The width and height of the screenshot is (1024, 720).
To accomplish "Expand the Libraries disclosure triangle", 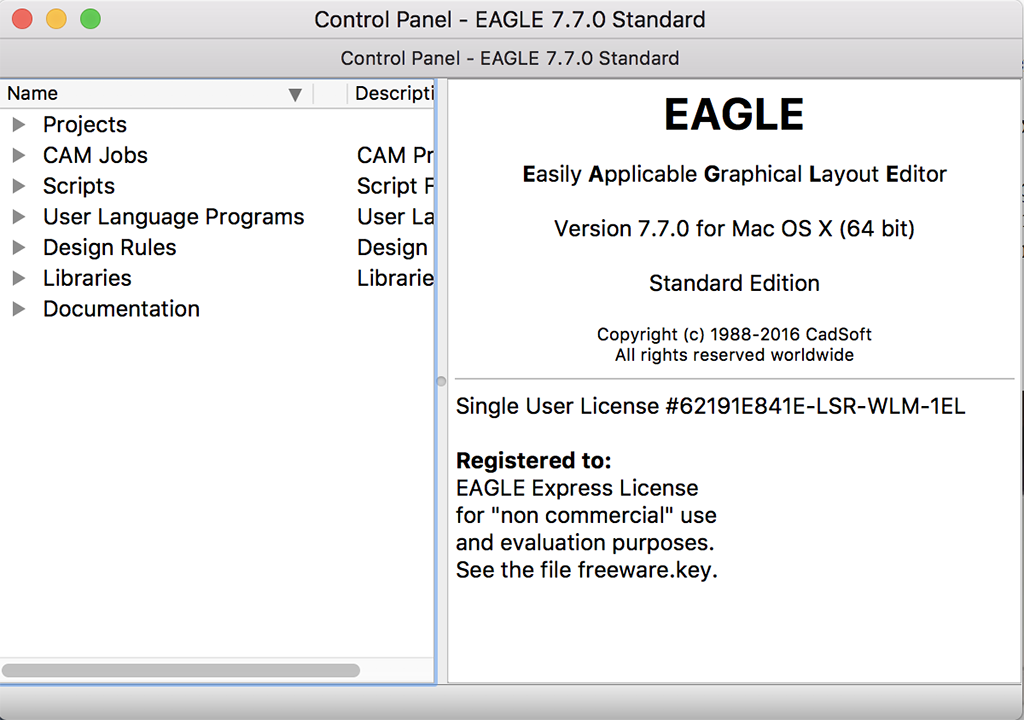I will tap(19, 278).
